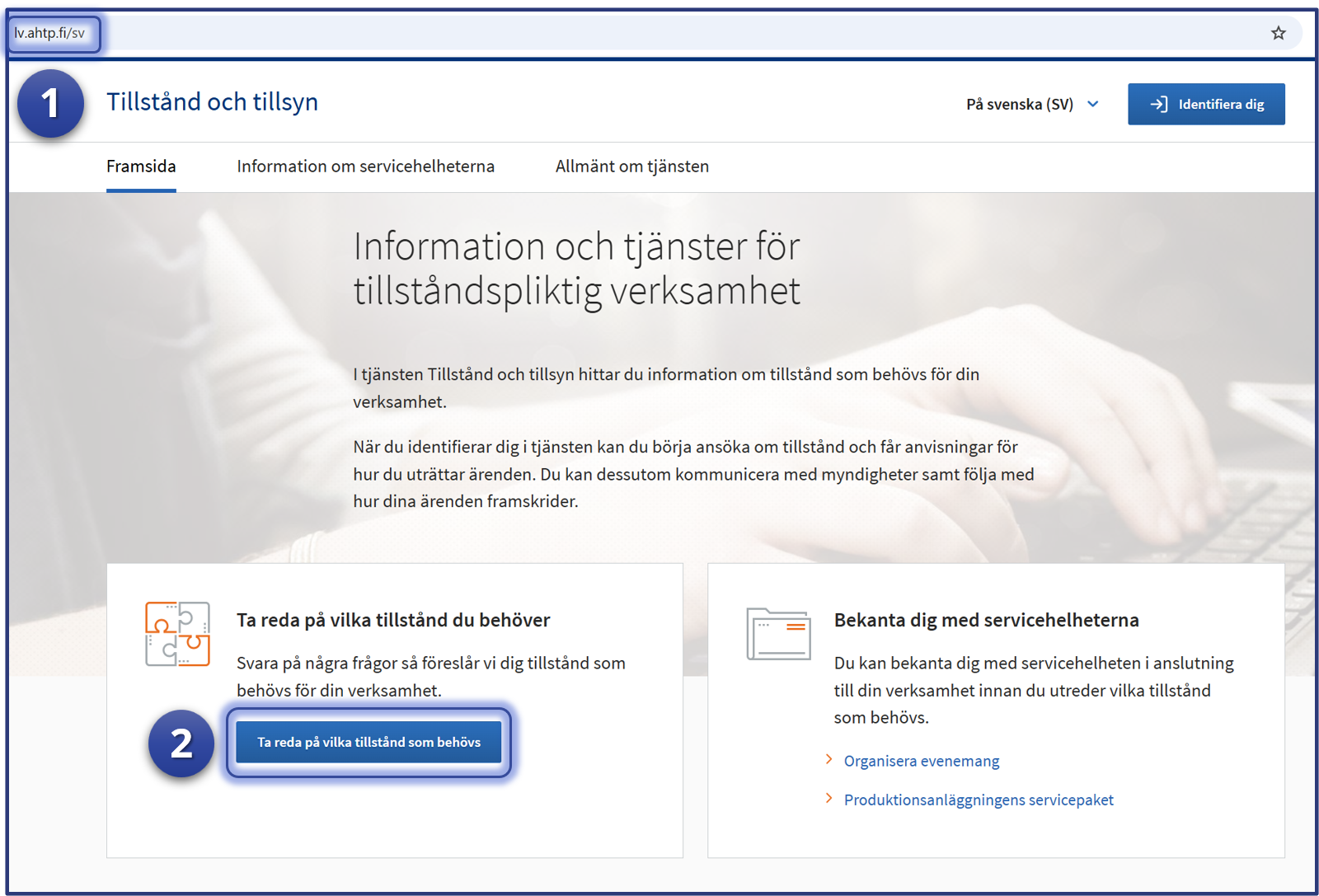This screenshot has width=1319, height=896.
Task: Open the Organisera evenemang link
Action: (x=921, y=761)
